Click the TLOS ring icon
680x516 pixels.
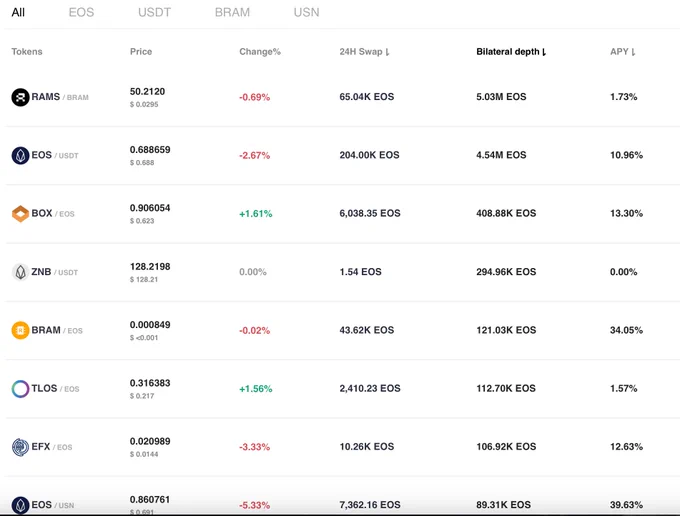20,389
